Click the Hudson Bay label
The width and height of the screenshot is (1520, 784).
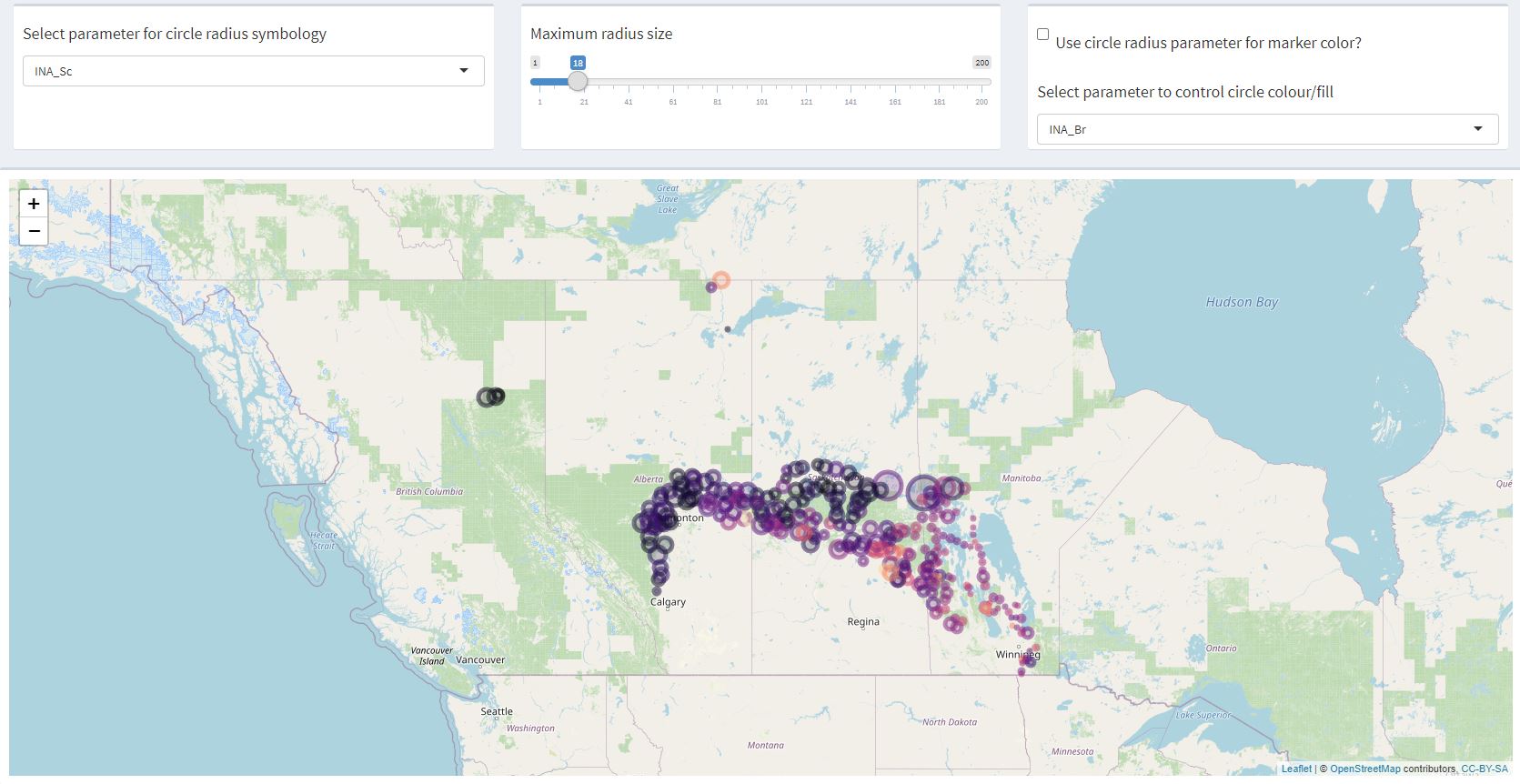click(1242, 302)
